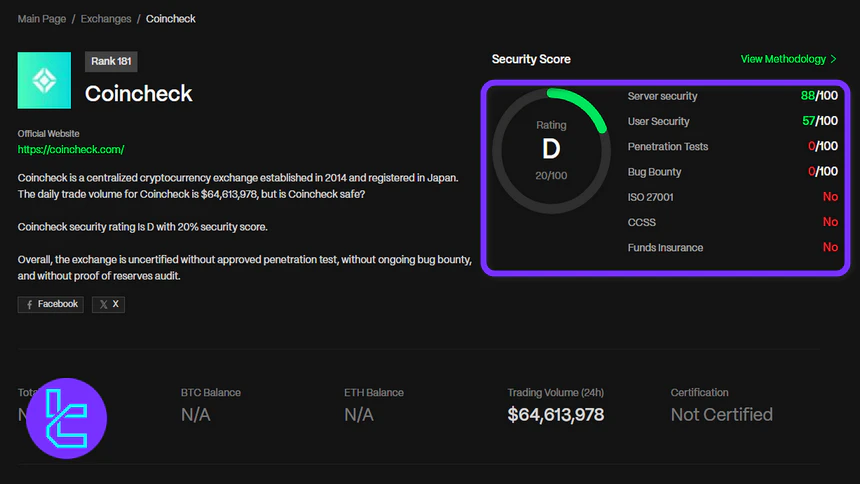Click the D rating gauge
860x484 pixels.
551,150
